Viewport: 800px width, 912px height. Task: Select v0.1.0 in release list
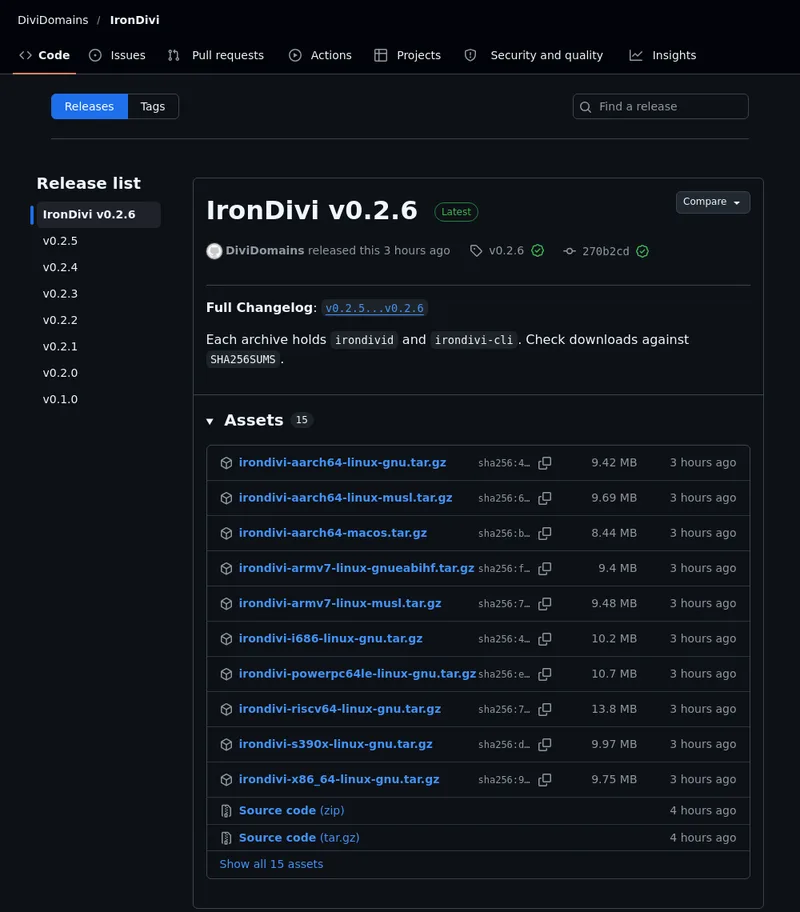pyautogui.click(x=60, y=400)
